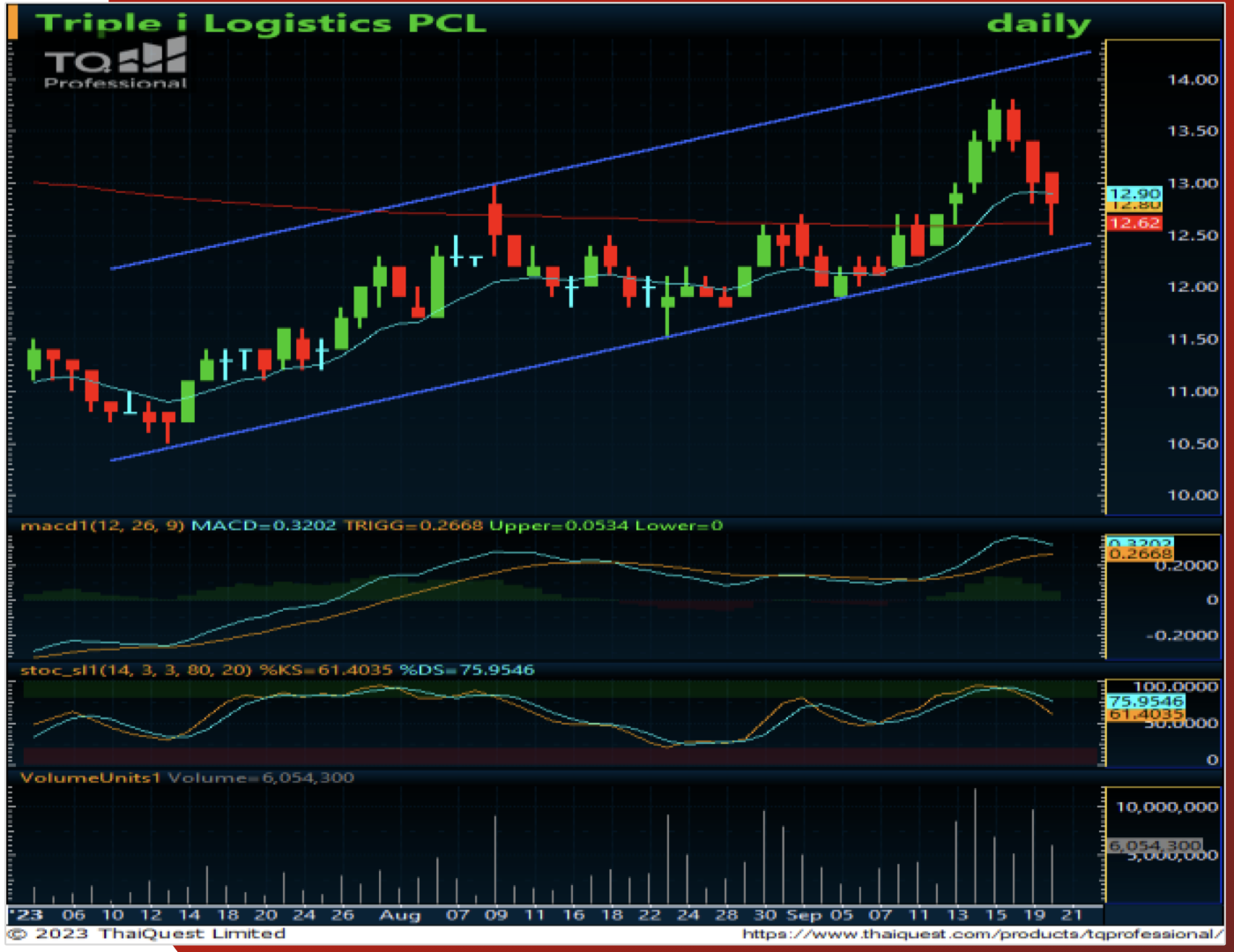Image resolution: width=1234 pixels, height=952 pixels.
Task: Select the gray 6,054,300 volume axis tag
Action: pos(1155,846)
